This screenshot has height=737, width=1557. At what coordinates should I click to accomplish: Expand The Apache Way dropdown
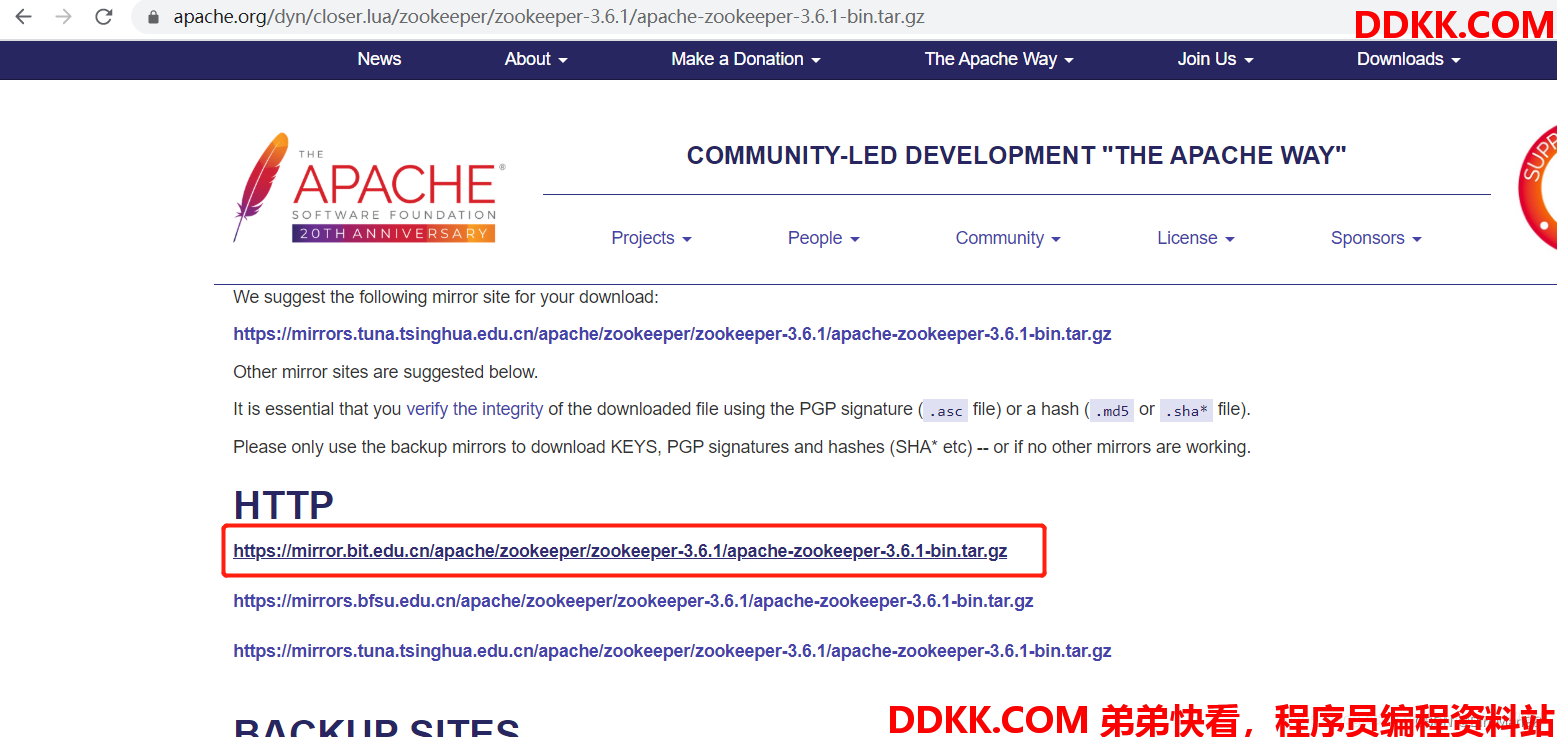(x=999, y=59)
